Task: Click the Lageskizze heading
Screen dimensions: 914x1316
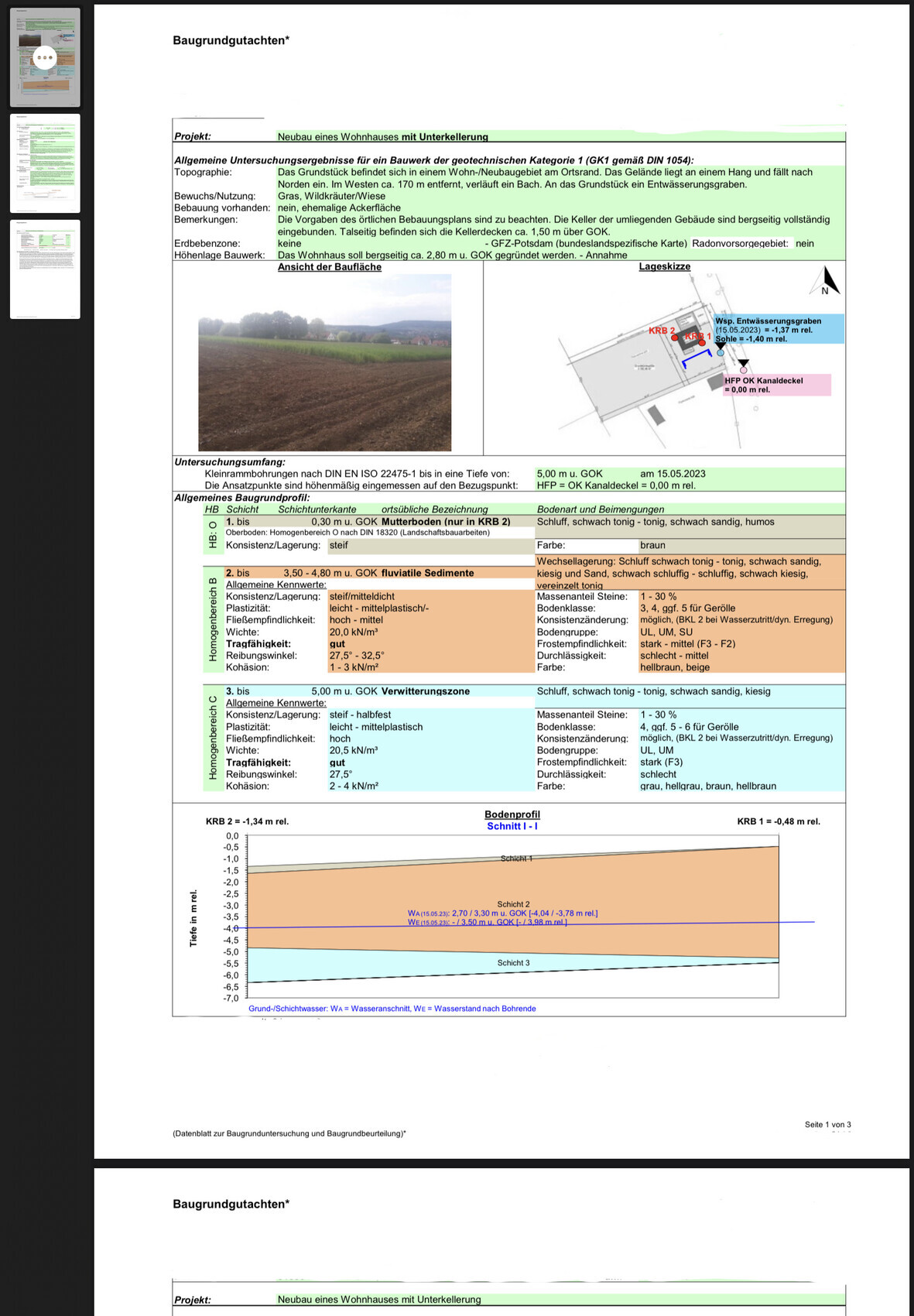Action: pyautogui.click(x=664, y=266)
